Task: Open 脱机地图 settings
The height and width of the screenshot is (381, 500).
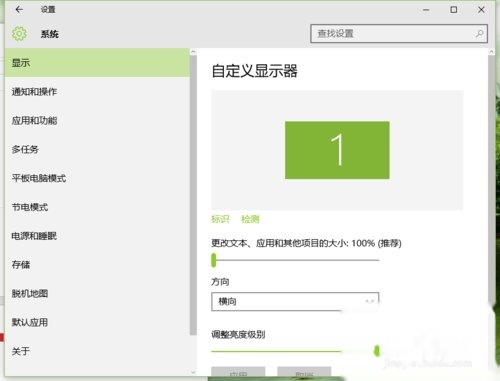Action: pos(97,293)
